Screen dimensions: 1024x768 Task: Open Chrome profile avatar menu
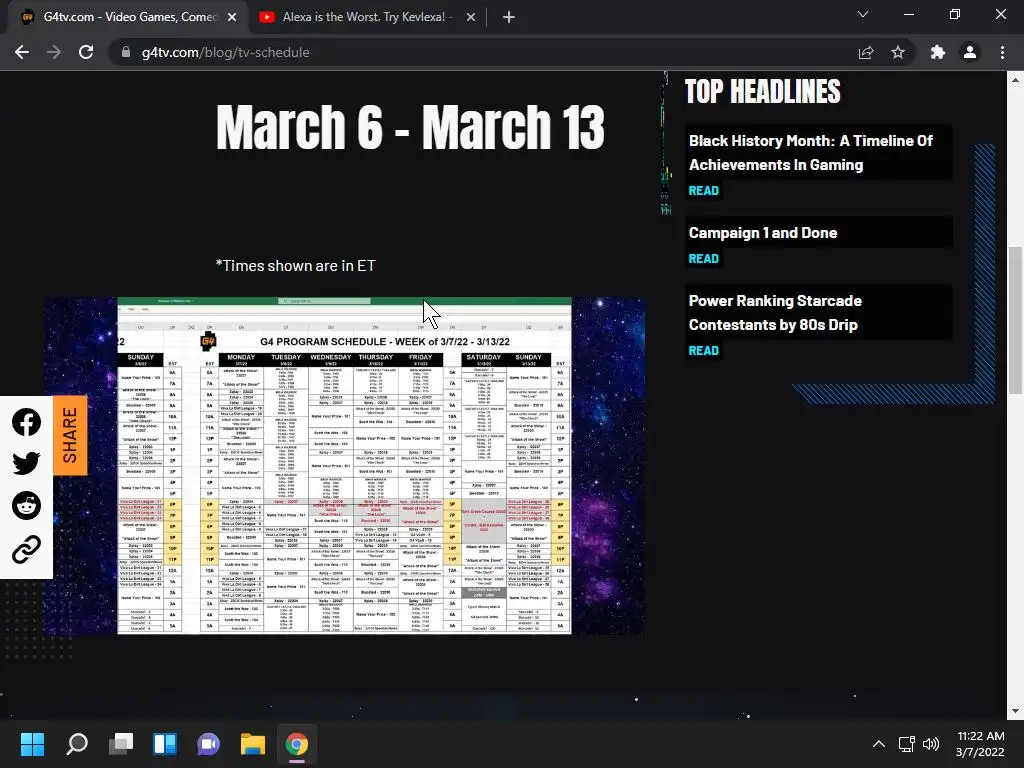[x=970, y=52]
